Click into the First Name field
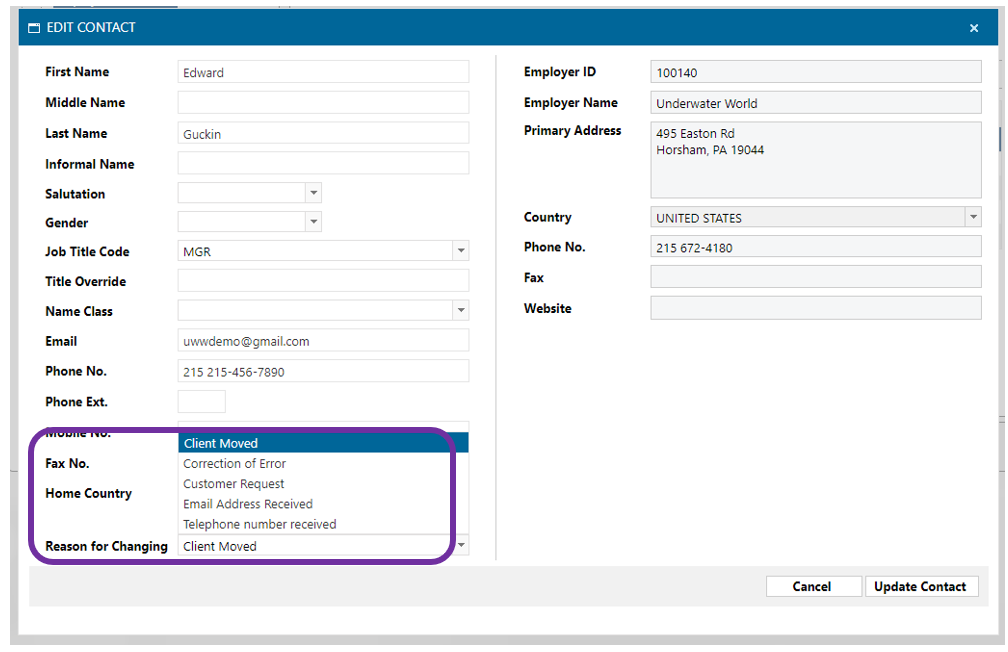Image resolution: width=1008 pixels, height=652 pixels. 323,72
